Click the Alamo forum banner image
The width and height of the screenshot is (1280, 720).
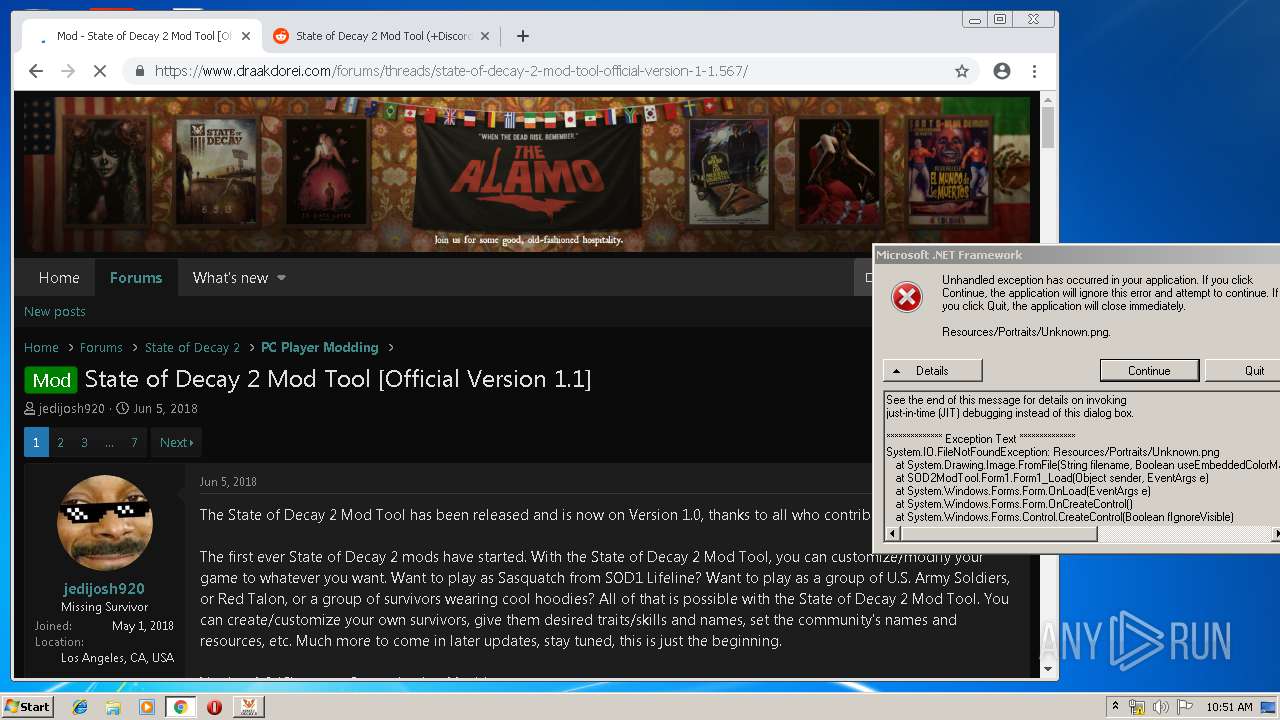point(527,174)
